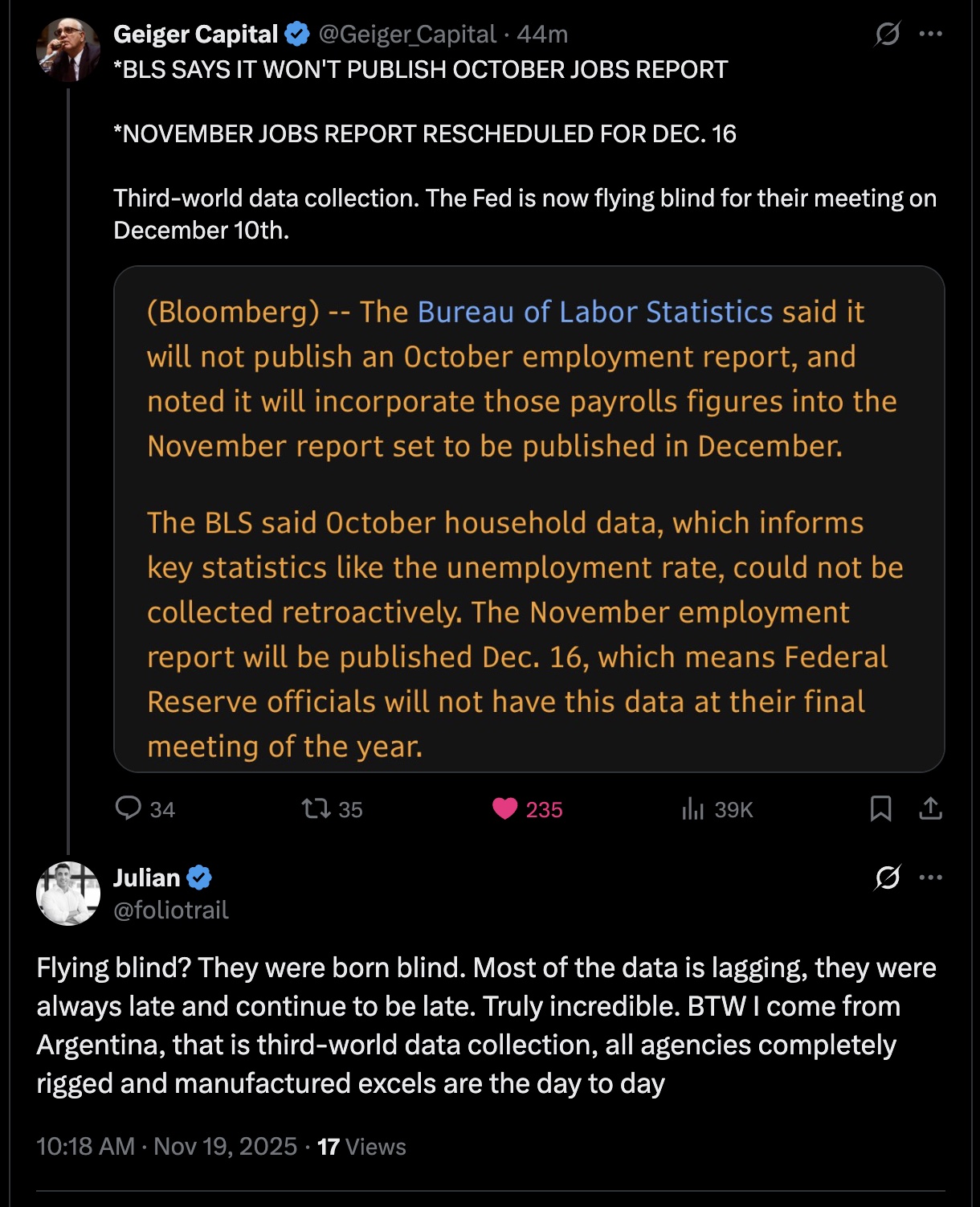Open more options menu for Geiger Capital post
This screenshot has height=1207, width=980.
930,34
